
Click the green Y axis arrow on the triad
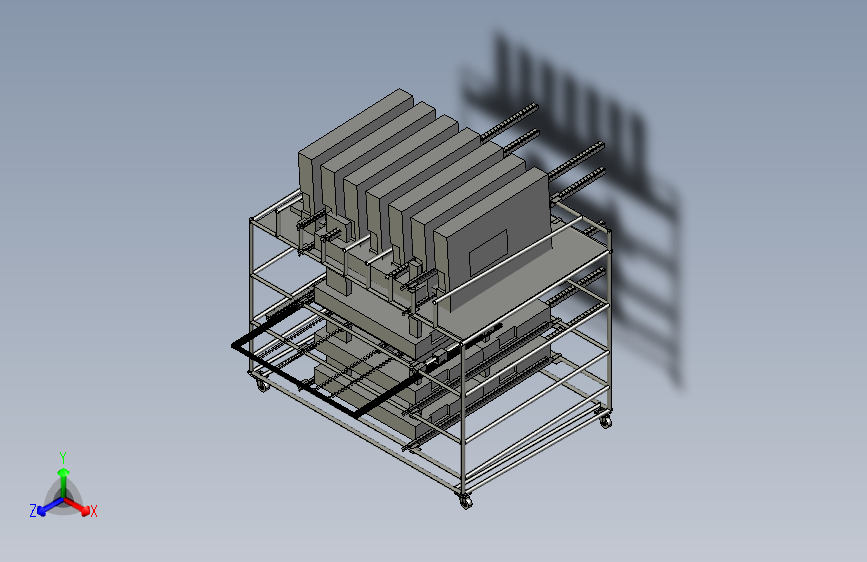coord(64,482)
